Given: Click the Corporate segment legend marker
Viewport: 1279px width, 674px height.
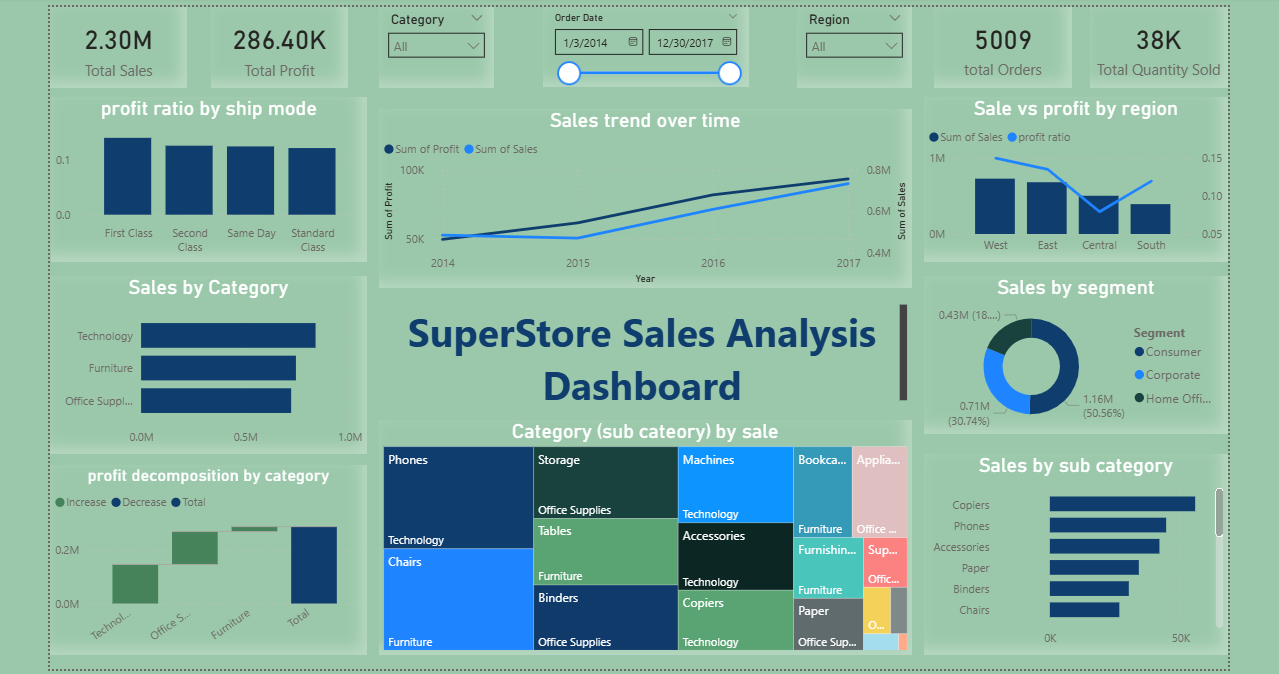Looking at the screenshot, I should (1139, 375).
